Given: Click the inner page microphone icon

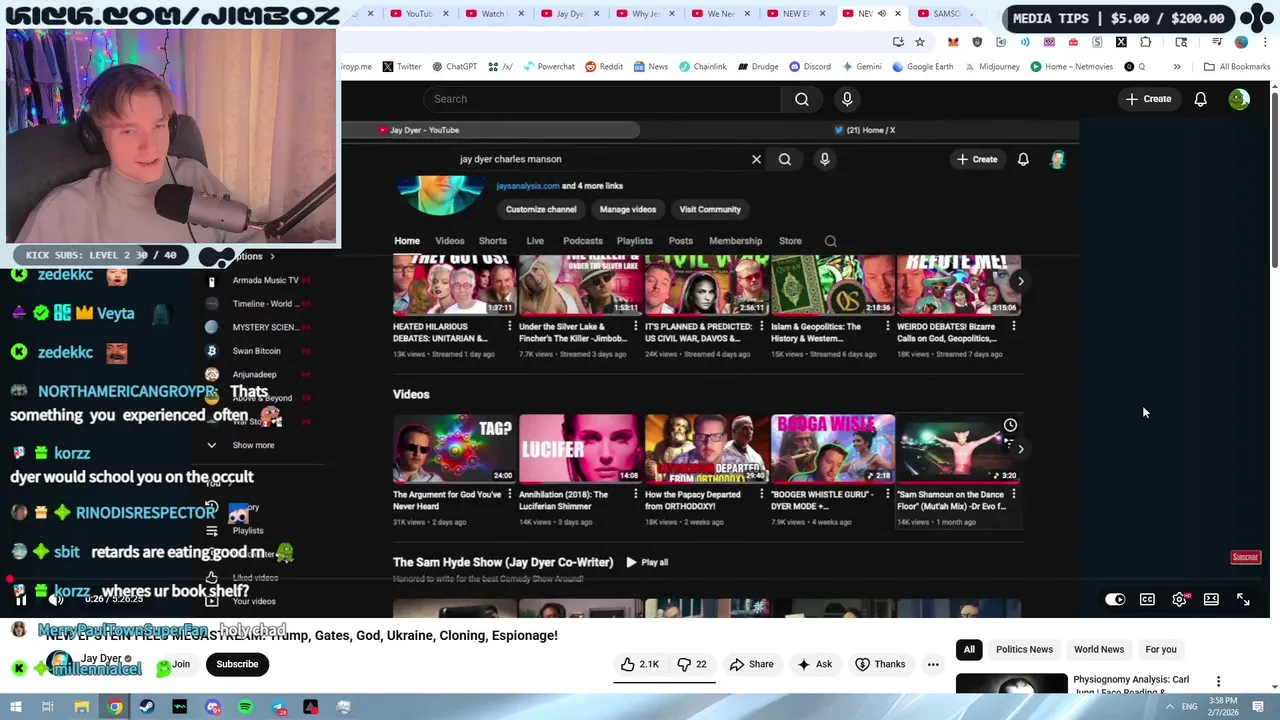Looking at the screenshot, I should (825, 159).
